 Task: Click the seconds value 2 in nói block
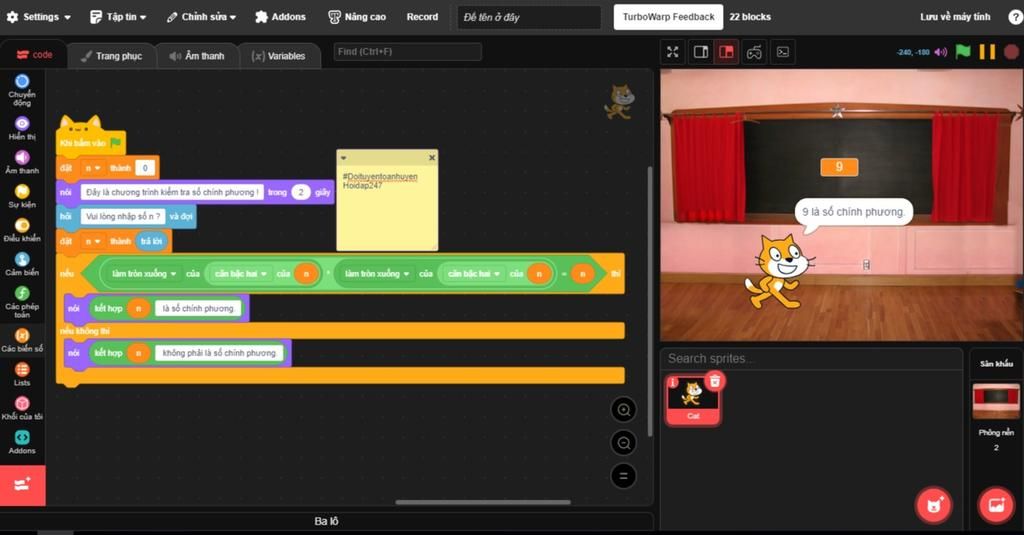point(300,192)
